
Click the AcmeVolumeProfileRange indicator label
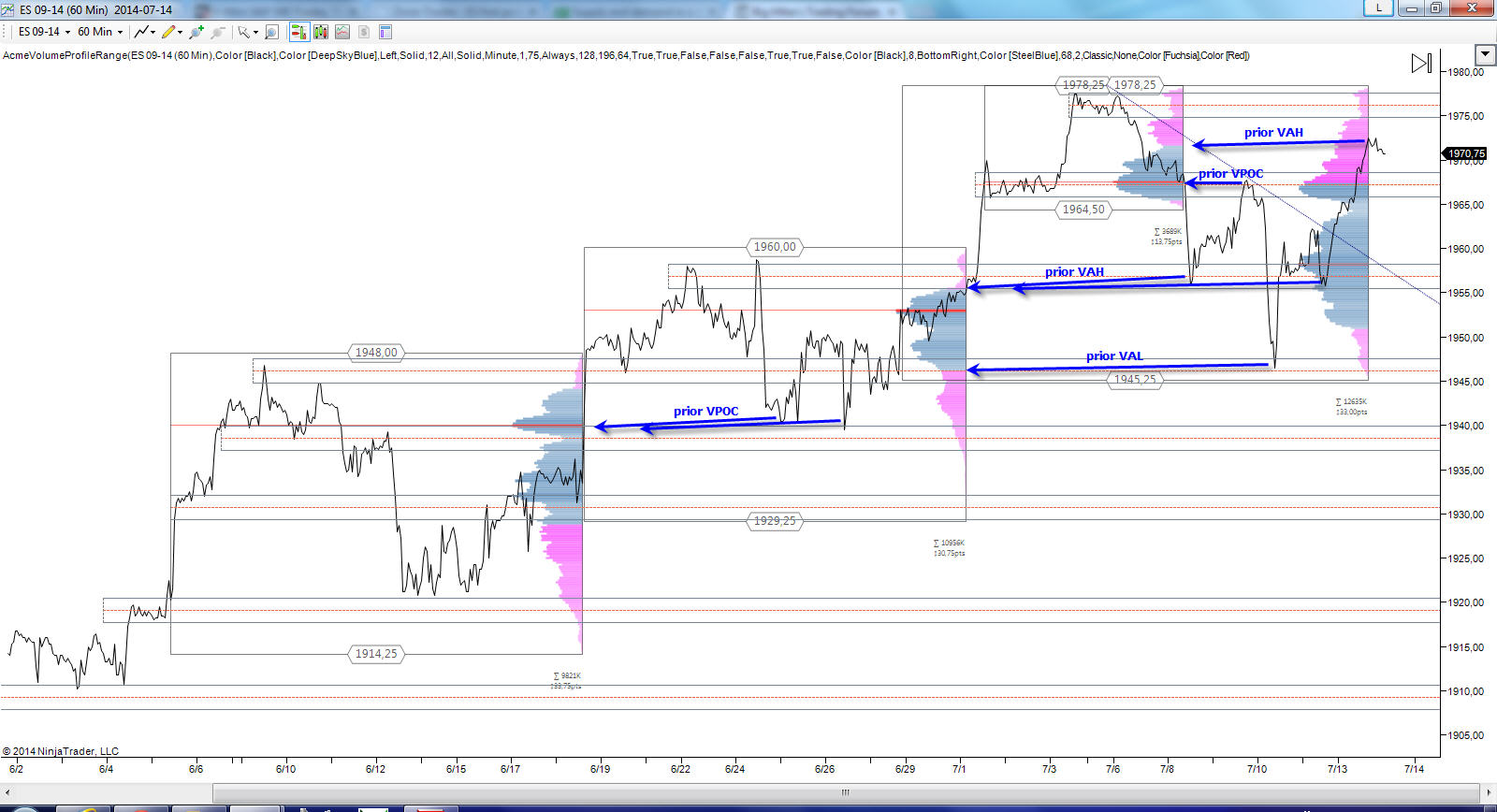[x=626, y=55]
